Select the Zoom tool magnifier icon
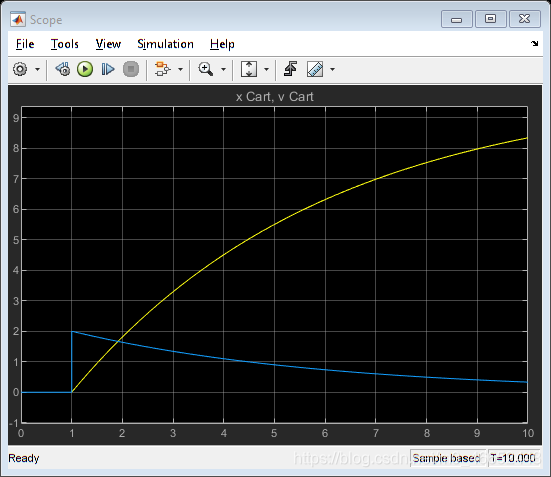This screenshot has height=477, width=551. pyautogui.click(x=206, y=69)
